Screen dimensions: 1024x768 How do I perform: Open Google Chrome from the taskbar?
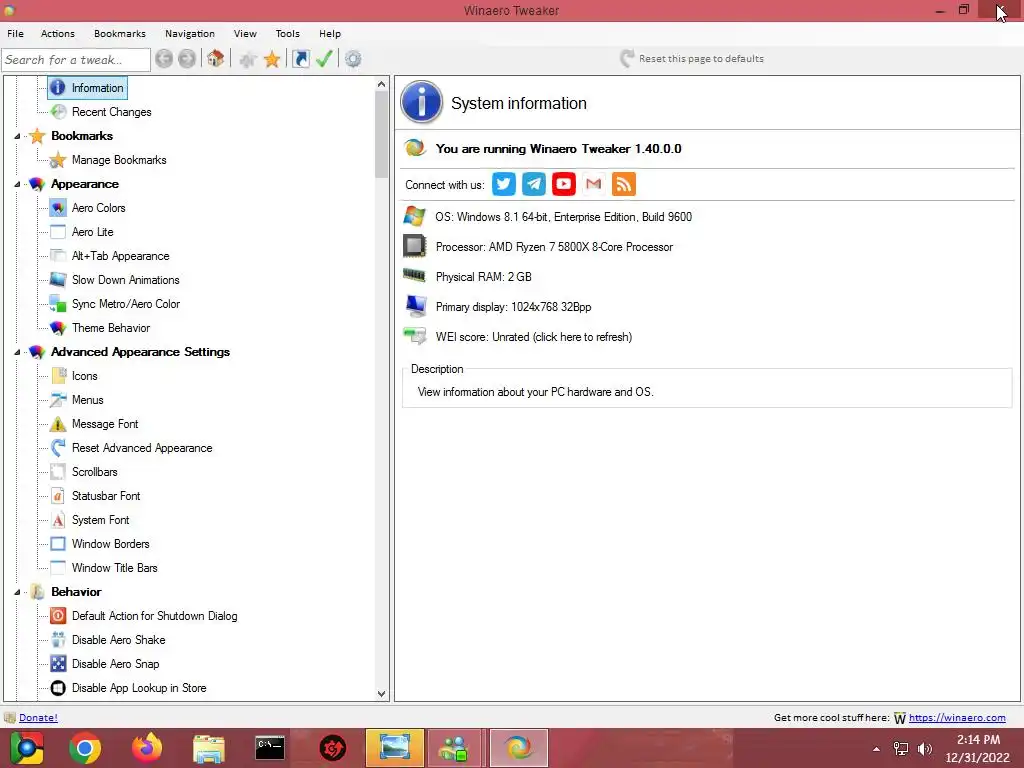86,748
